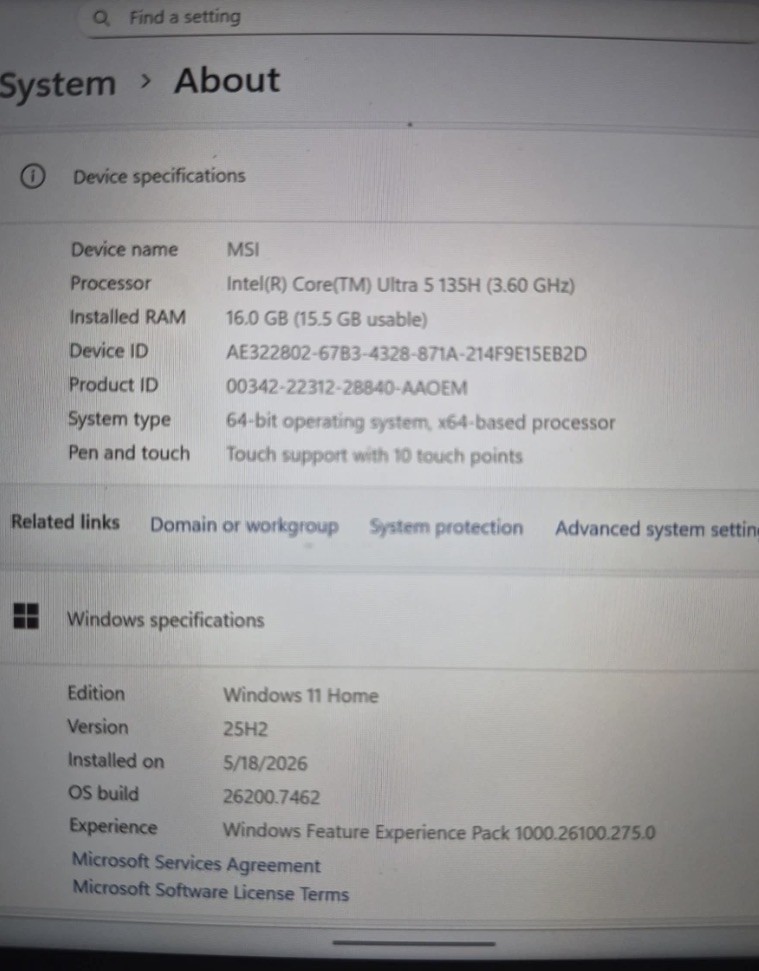Select the Version label

(98, 727)
